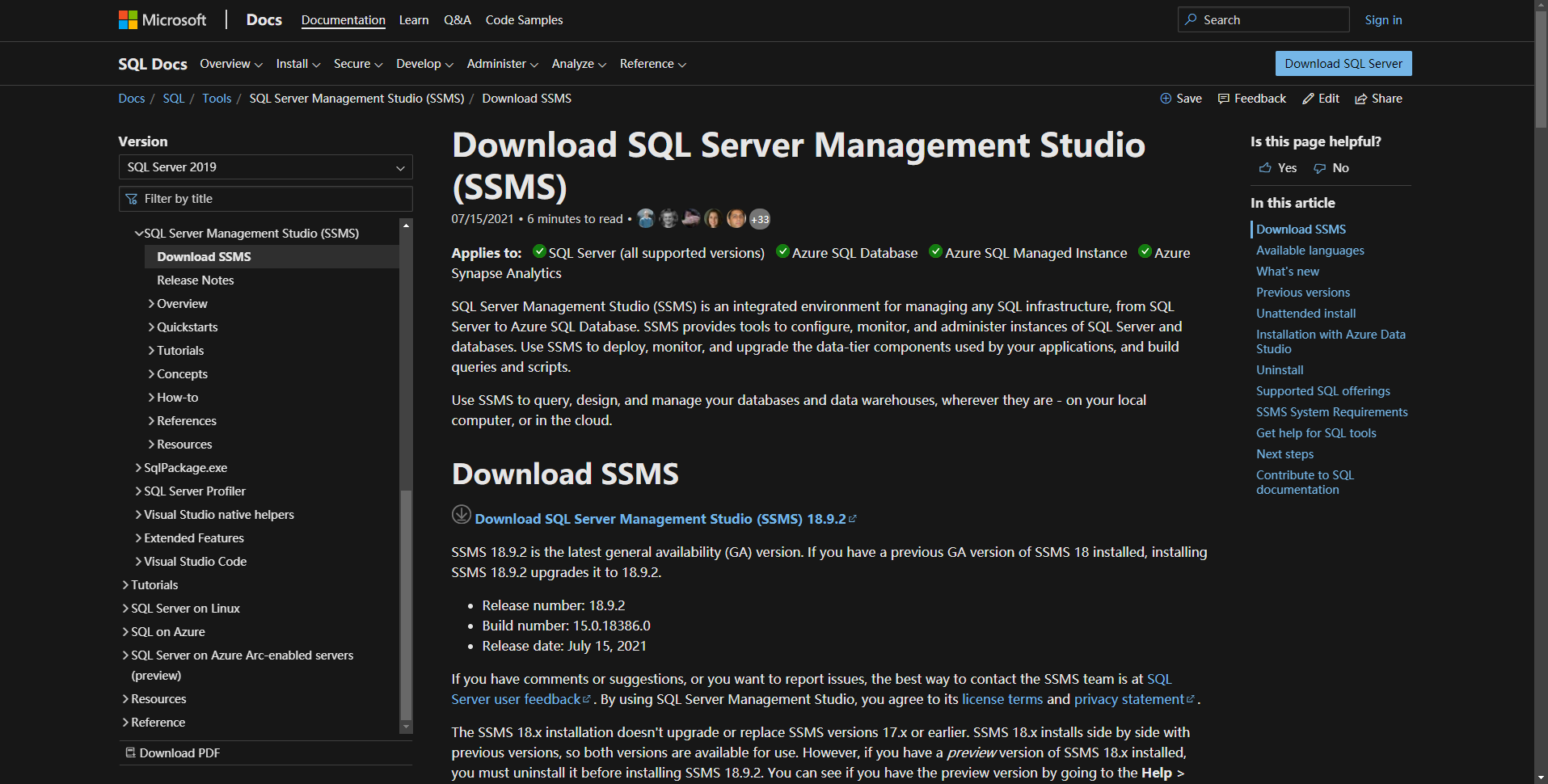Click the Download PDF document icon

(x=130, y=752)
